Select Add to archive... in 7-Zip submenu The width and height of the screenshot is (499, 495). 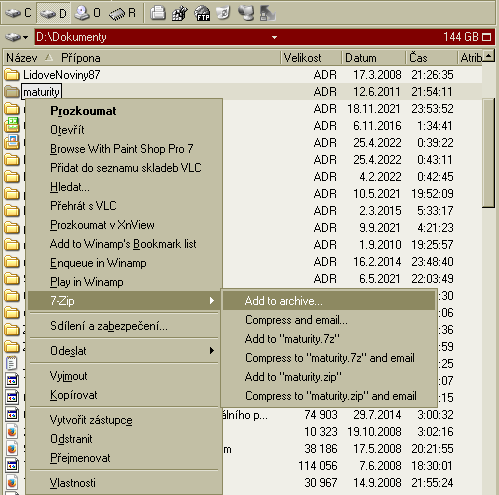click(329, 301)
